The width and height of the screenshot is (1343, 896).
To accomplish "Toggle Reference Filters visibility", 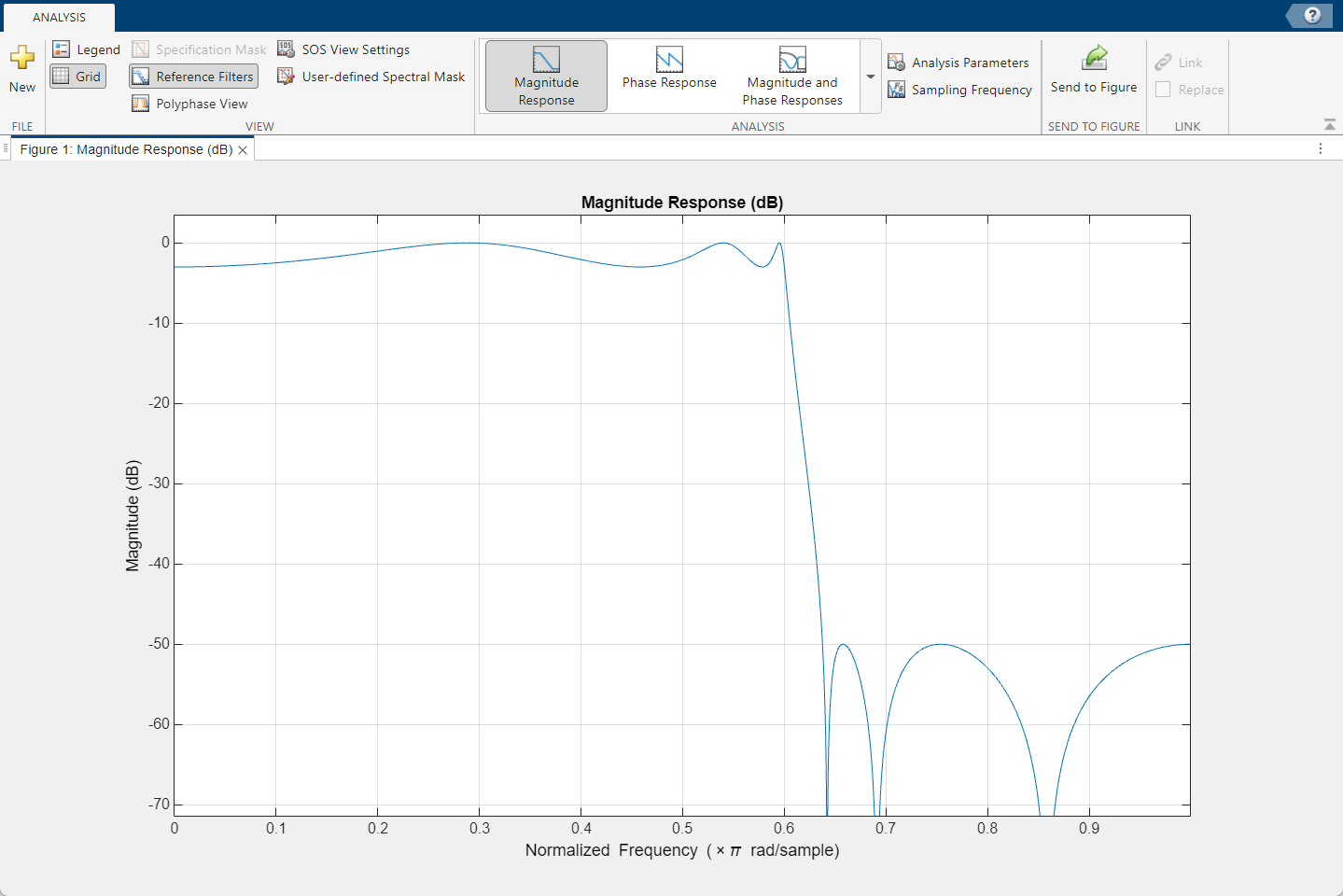I will coord(192,76).
